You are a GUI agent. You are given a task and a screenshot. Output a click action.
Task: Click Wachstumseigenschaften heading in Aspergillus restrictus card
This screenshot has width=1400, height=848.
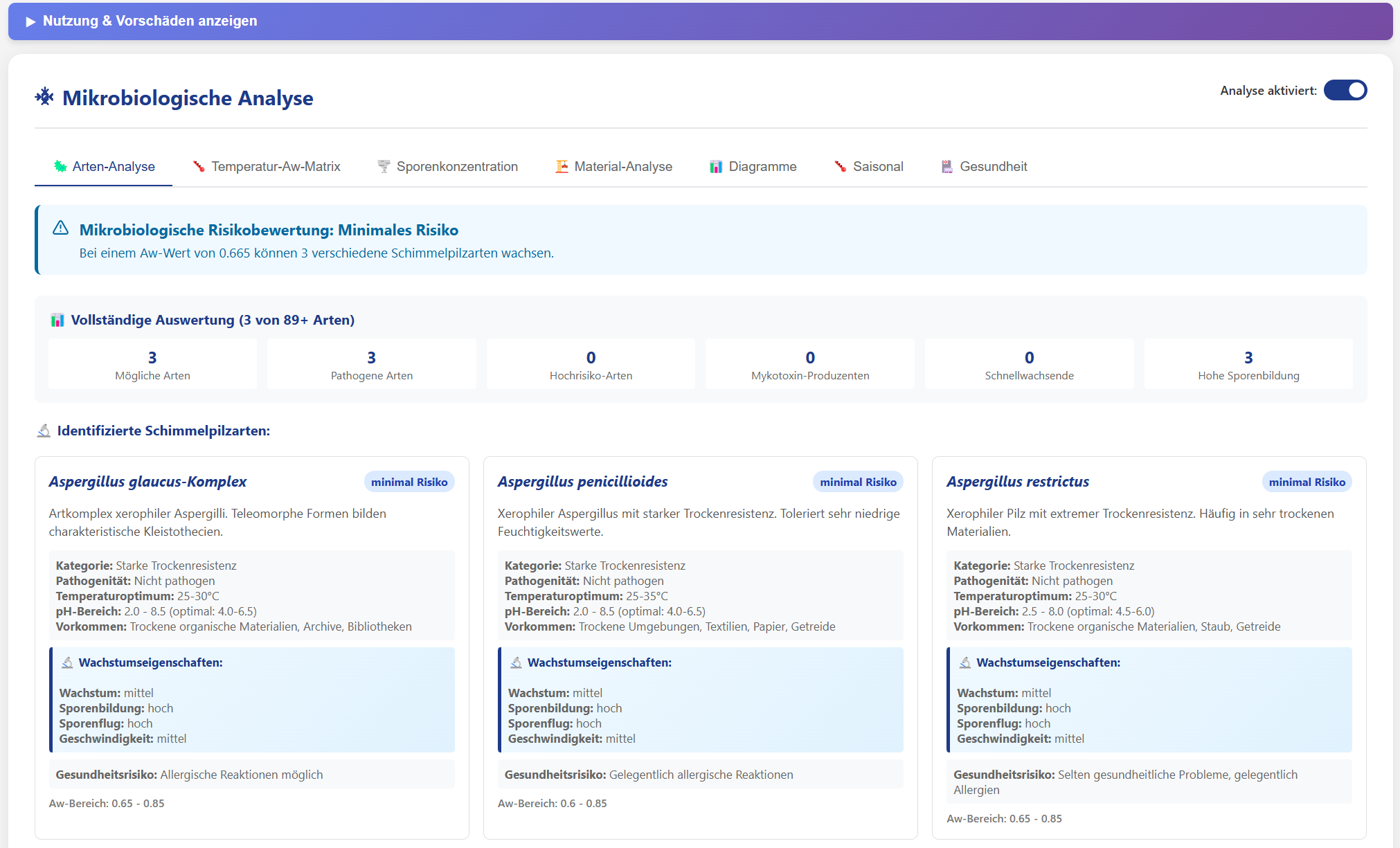tap(1048, 662)
